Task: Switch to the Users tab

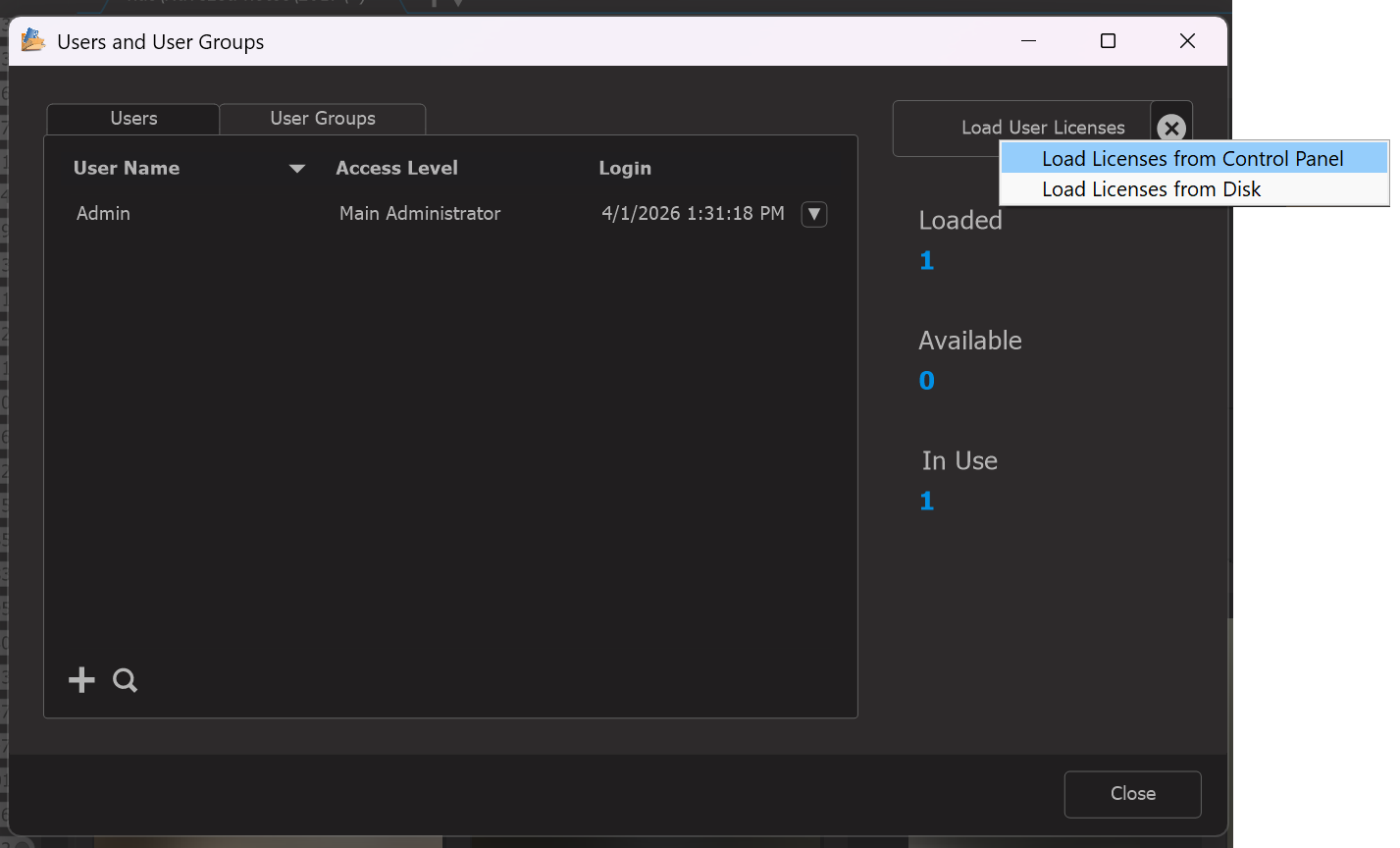Action: [133, 119]
